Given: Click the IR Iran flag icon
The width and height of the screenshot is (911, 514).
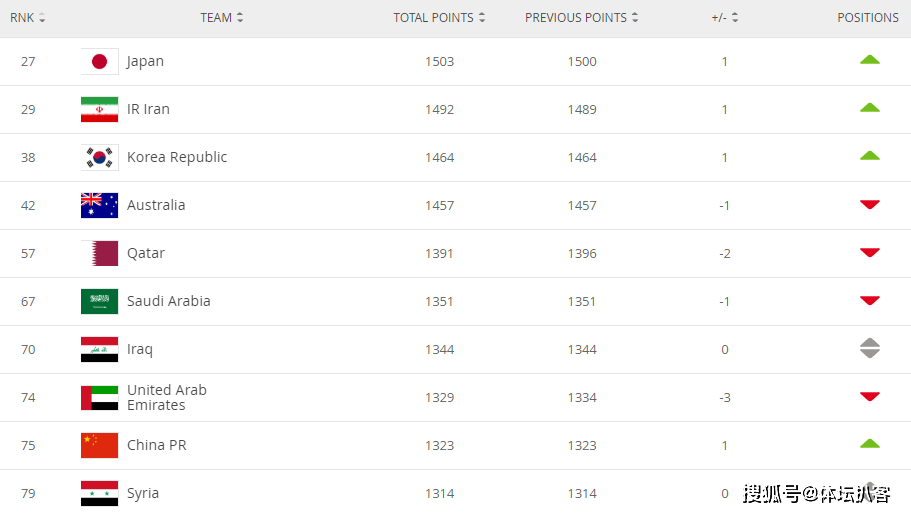Looking at the screenshot, I should click(99, 110).
